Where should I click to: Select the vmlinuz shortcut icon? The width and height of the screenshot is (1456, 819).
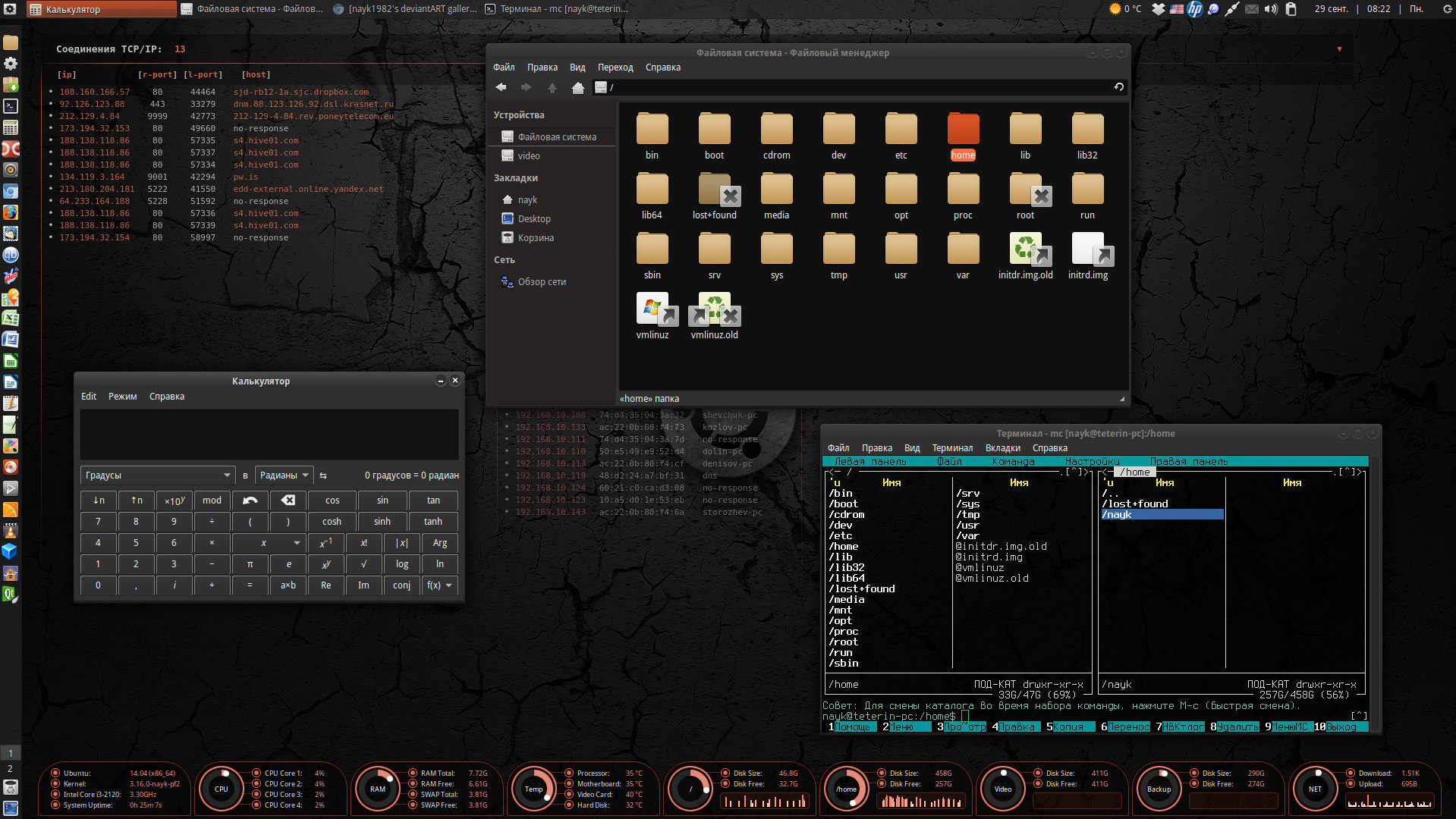(652, 311)
